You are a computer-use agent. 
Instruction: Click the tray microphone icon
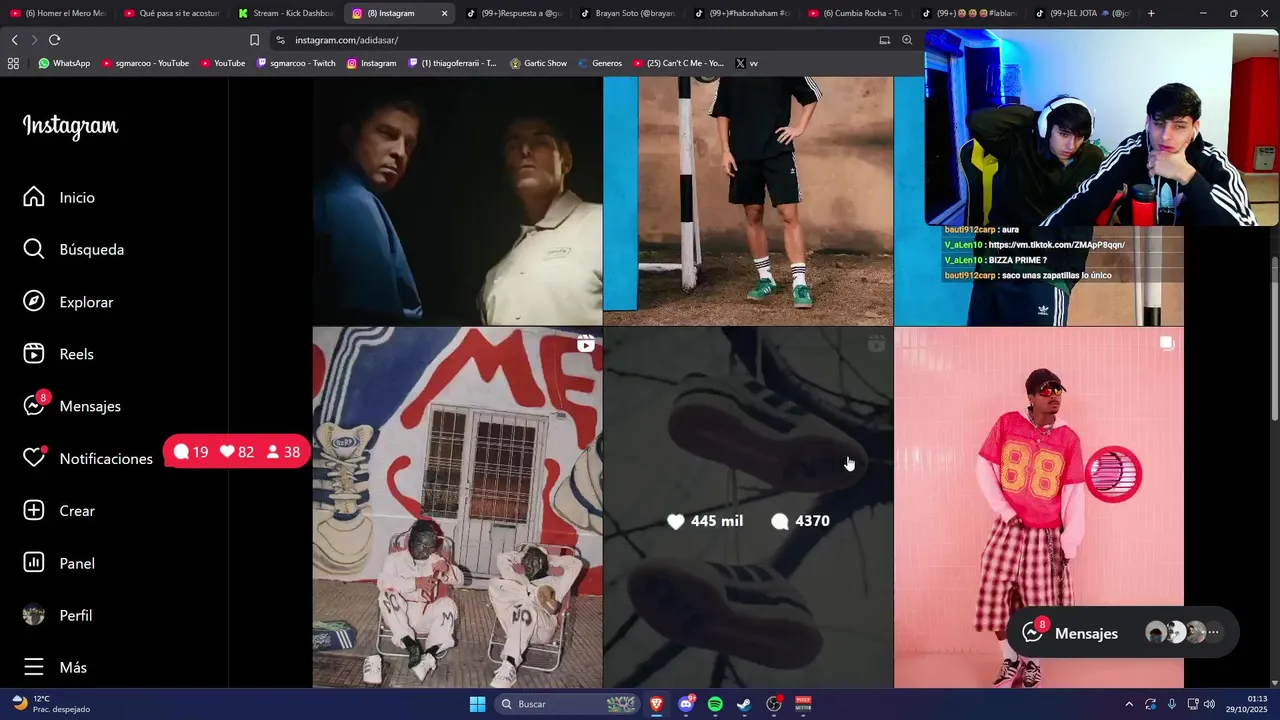coord(1172,704)
